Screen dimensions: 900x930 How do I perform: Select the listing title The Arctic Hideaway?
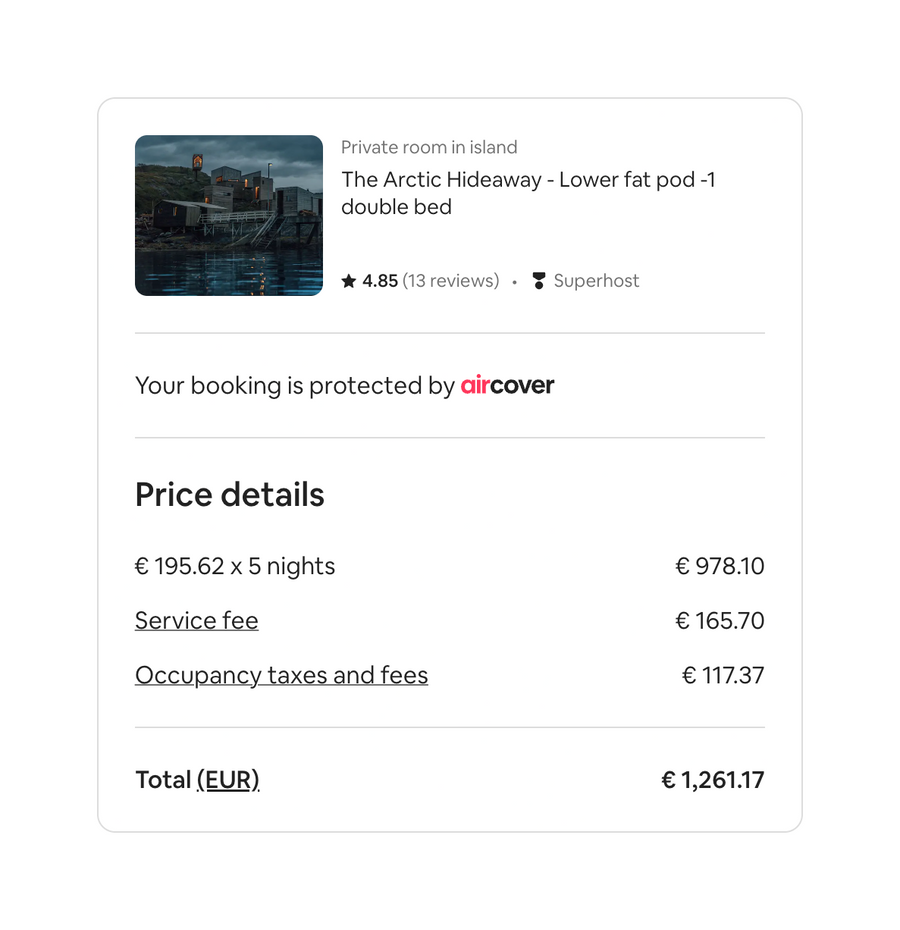click(527, 193)
